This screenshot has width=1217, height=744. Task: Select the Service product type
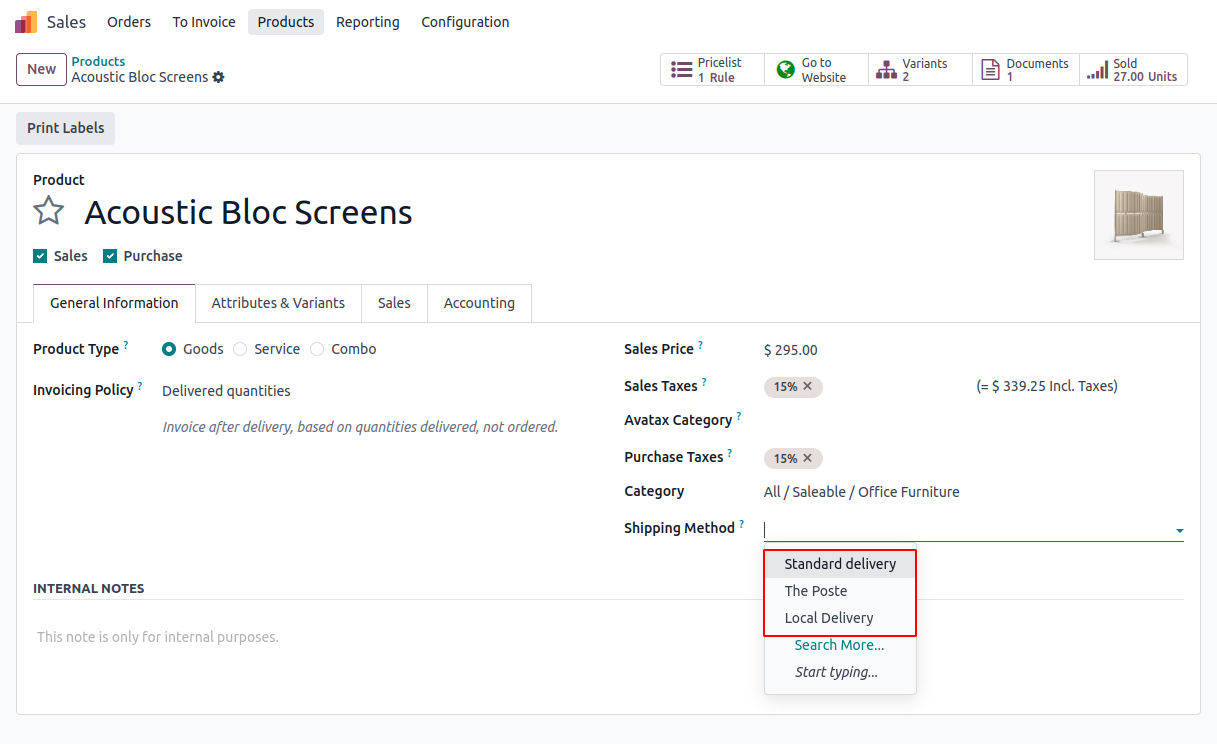click(240, 349)
